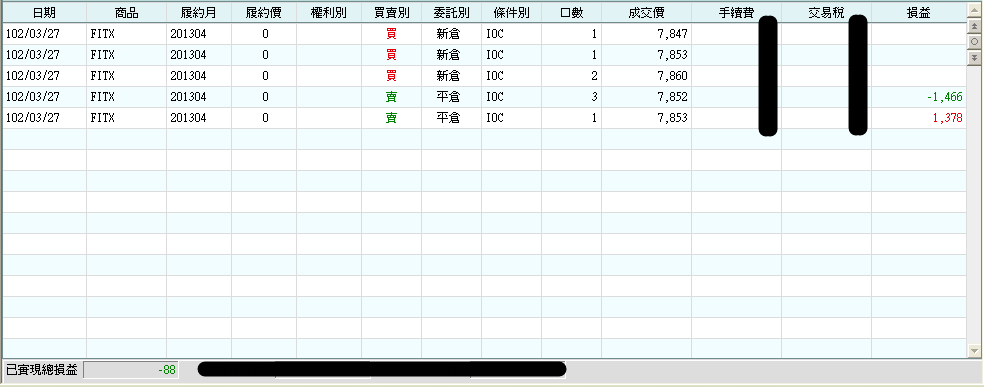This screenshot has height=387, width=984.
Task: Click the green 賣 in the 7,852 row
Action: tap(391, 97)
